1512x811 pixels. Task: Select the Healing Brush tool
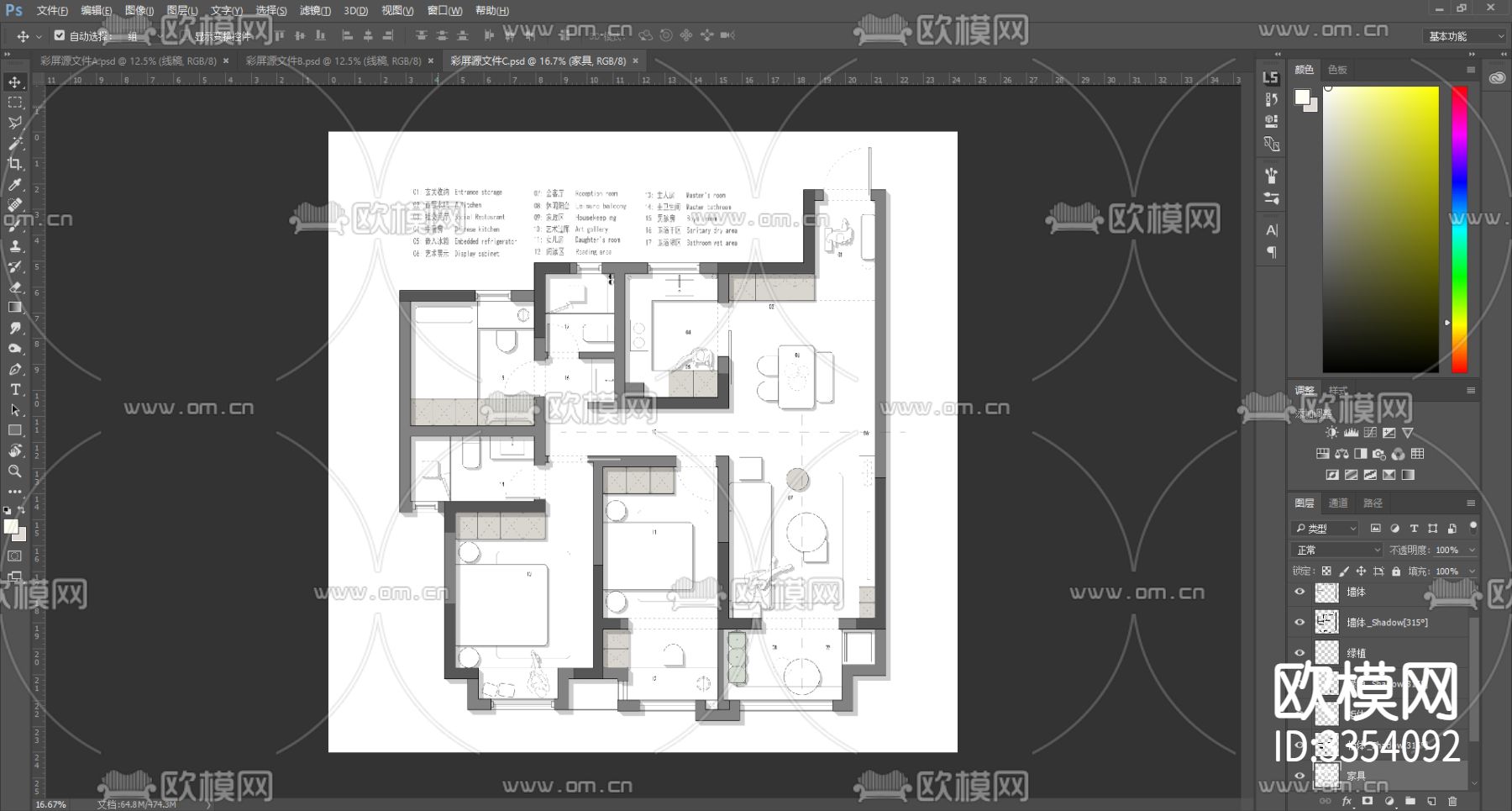point(15,205)
